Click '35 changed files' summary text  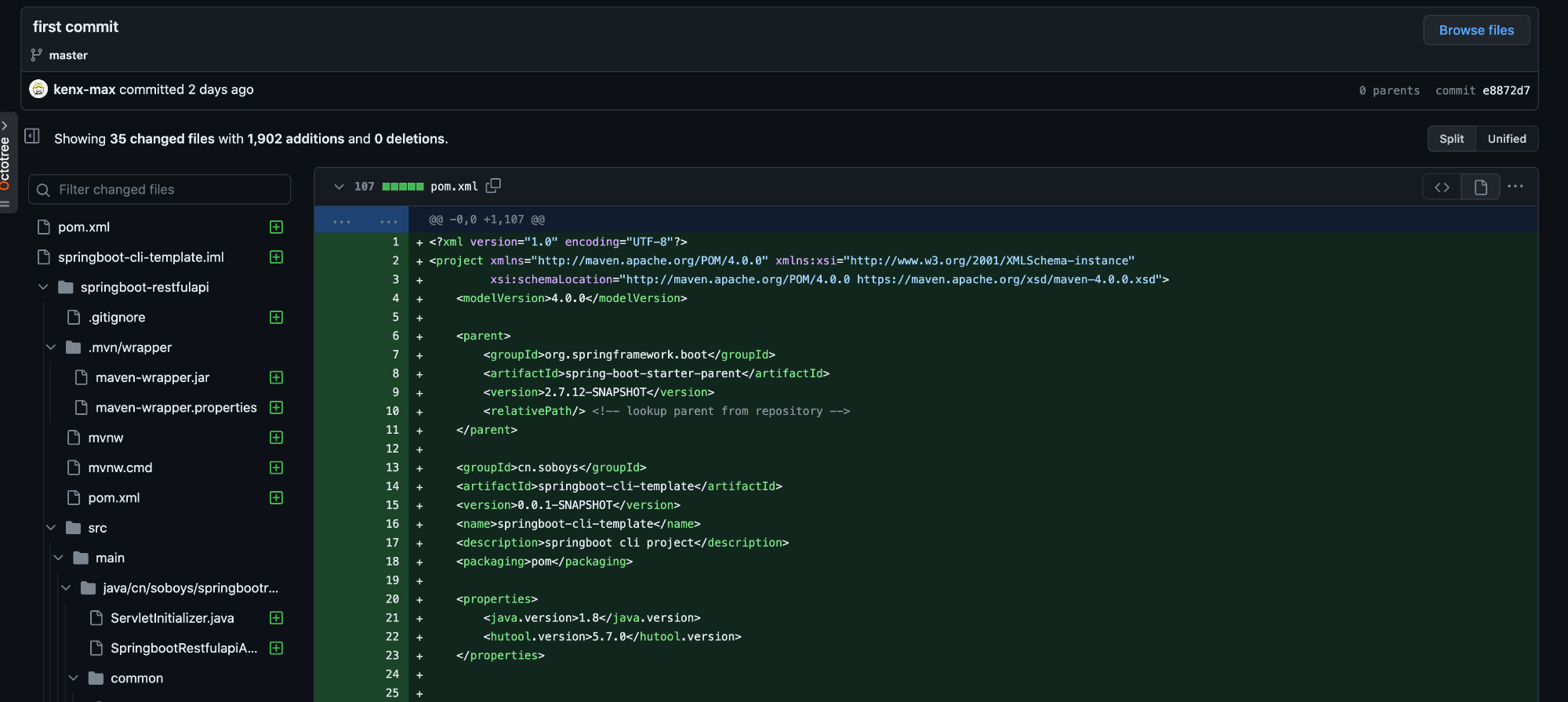(x=162, y=139)
